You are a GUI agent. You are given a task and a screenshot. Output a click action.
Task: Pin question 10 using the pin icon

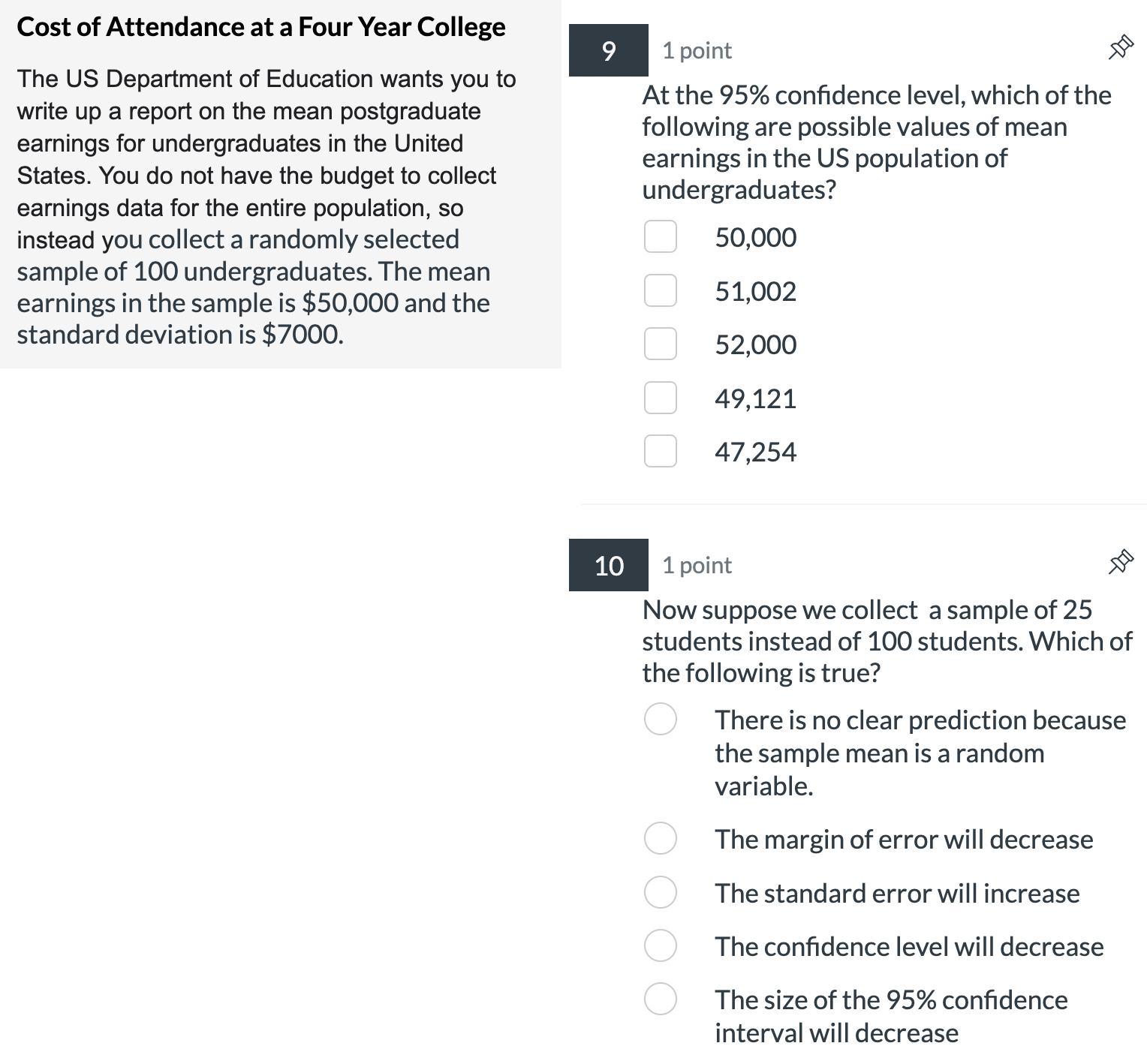pyautogui.click(x=1121, y=561)
